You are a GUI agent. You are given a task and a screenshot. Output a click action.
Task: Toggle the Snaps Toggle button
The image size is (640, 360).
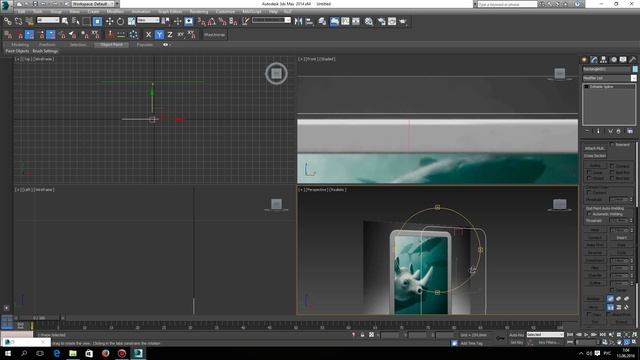pos(202,21)
